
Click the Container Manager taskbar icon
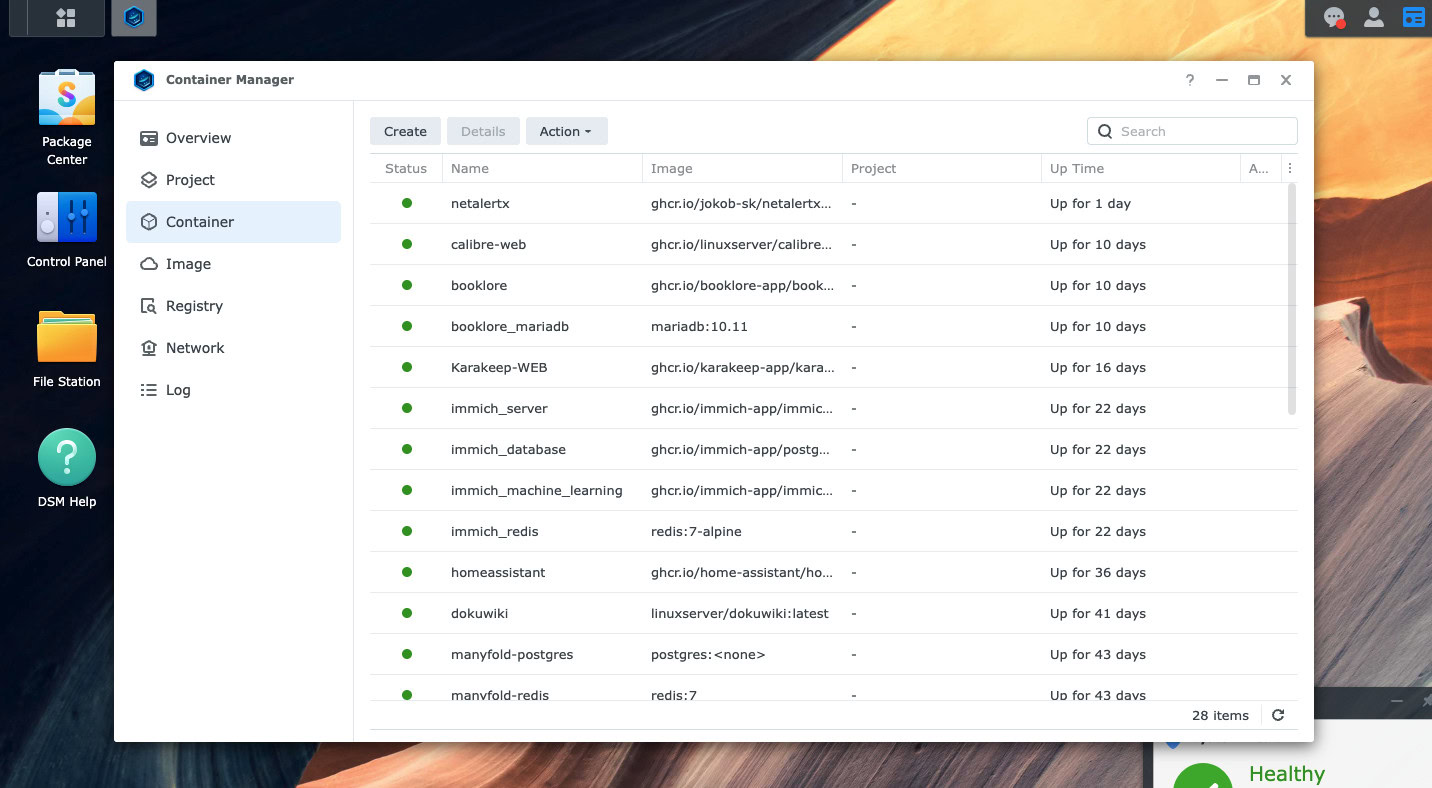coord(134,18)
